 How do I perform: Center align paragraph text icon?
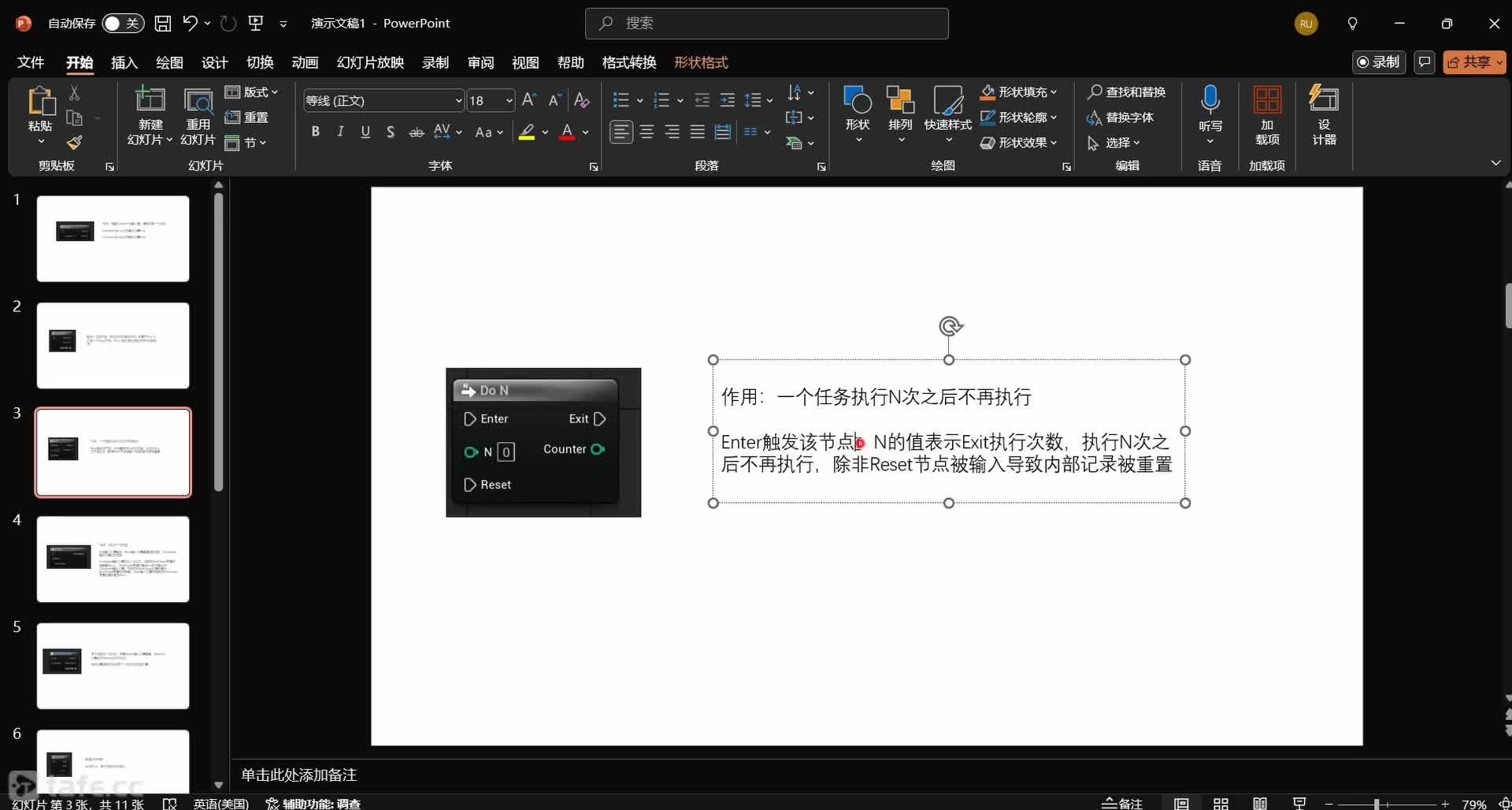[x=647, y=132]
